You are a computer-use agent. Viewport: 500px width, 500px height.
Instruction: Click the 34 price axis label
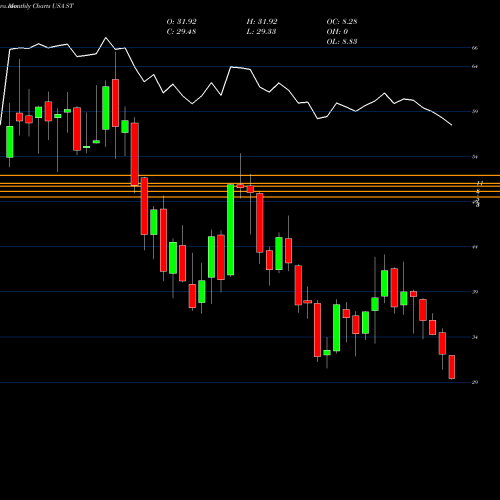click(x=475, y=337)
